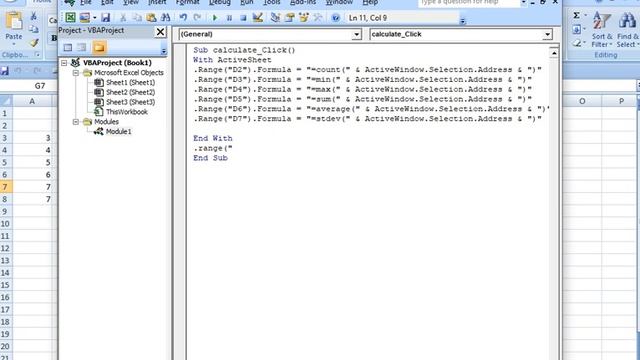The image size is (640, 360).
Task: Open Object Browser icon in VBA toolbar
Action: (304, 18)
